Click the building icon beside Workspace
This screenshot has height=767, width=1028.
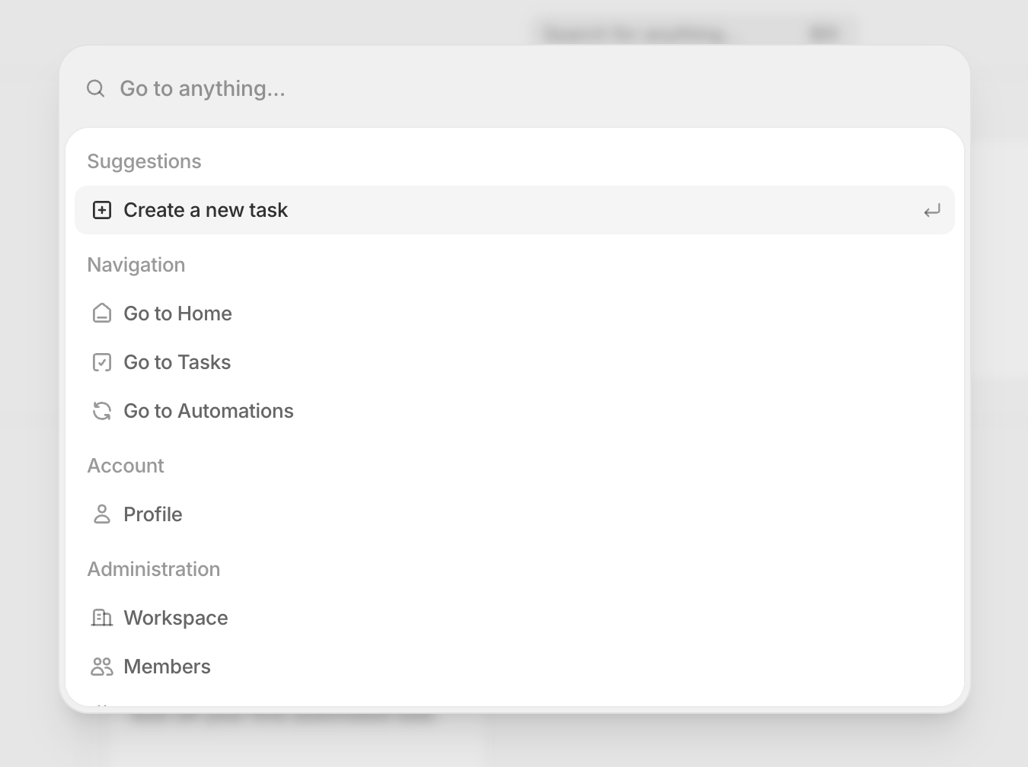pyautogui.click(x=102, y=618)
